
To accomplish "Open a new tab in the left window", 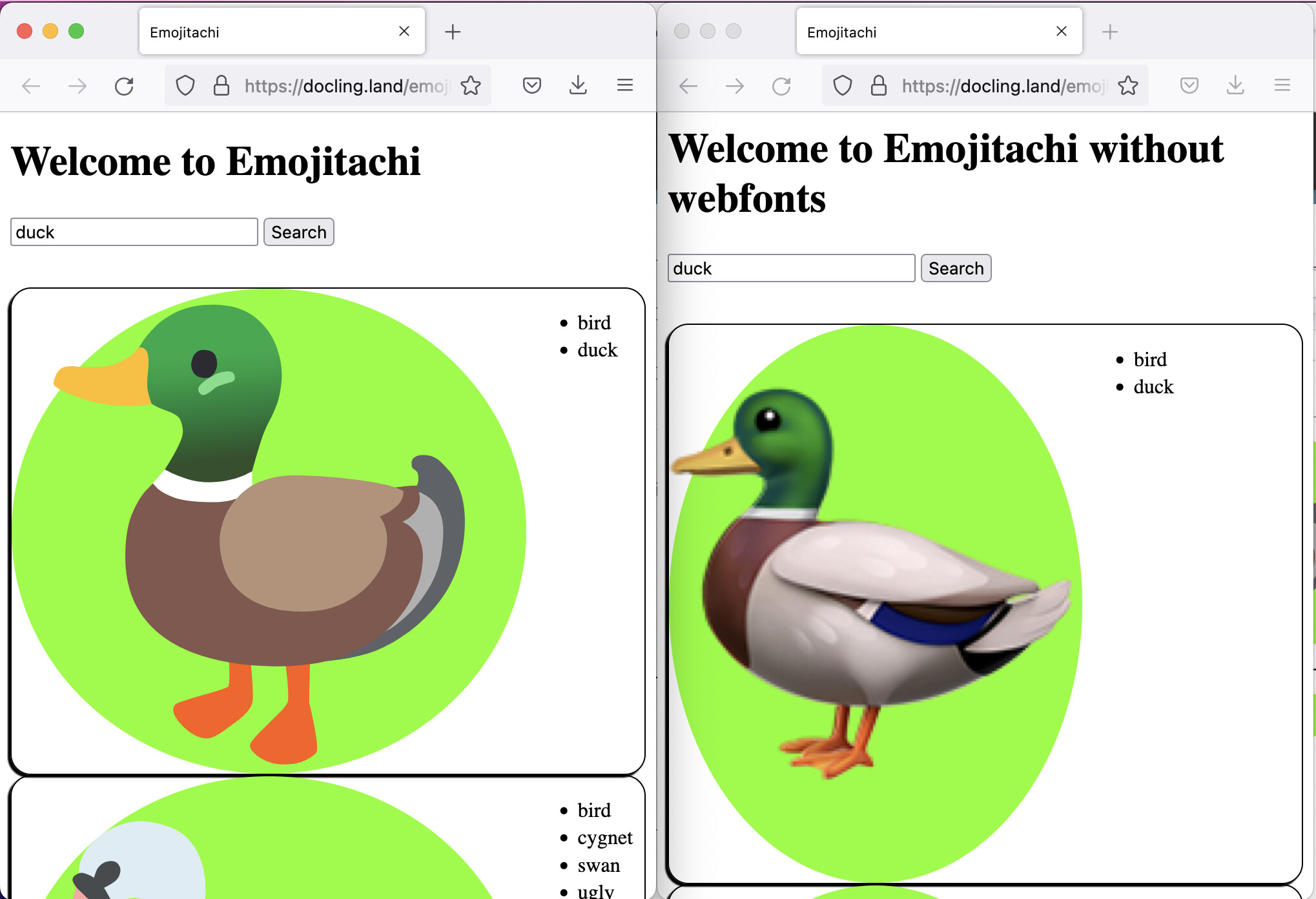I will tap(453, 32).
